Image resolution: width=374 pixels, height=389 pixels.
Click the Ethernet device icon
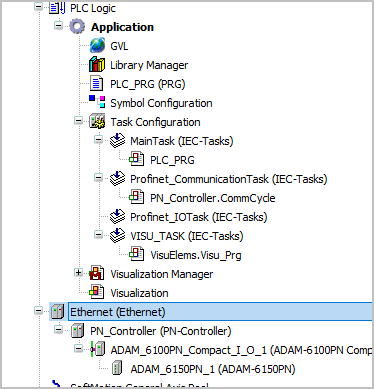57,312
